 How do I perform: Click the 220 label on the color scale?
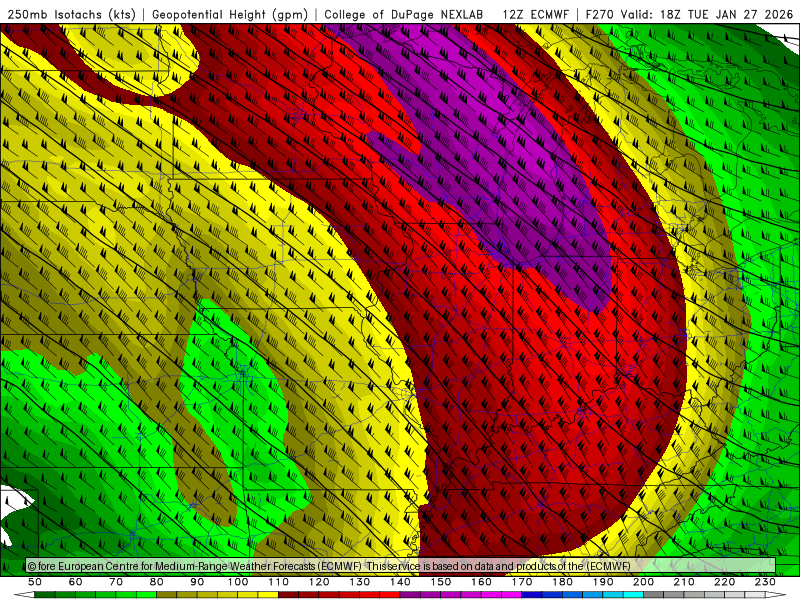click(724, 582)
